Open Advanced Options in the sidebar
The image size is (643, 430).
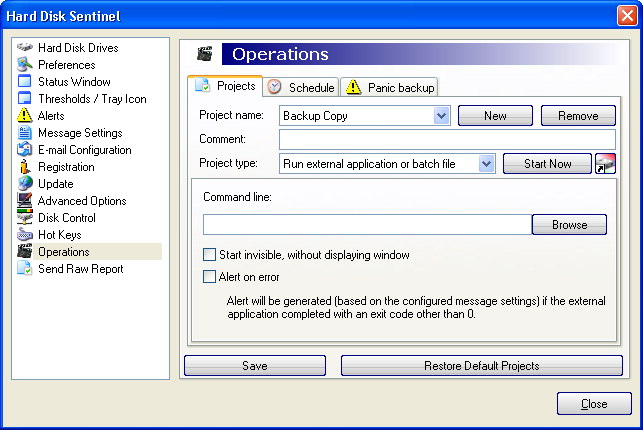[82, 201]
